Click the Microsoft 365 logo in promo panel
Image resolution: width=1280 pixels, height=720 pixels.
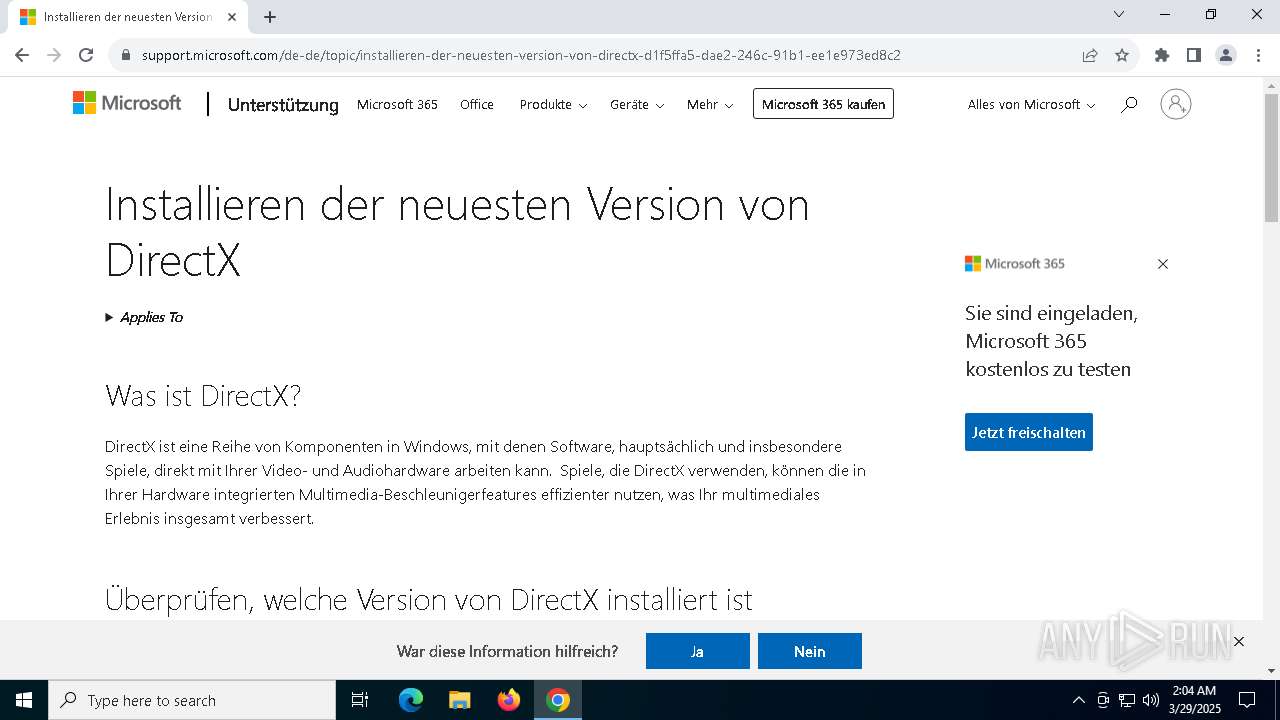click(1014, 264)
